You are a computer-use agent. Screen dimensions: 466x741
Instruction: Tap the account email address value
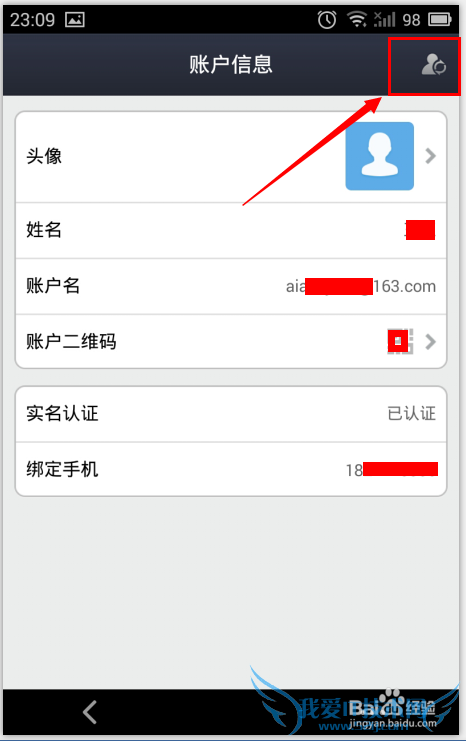361,286
